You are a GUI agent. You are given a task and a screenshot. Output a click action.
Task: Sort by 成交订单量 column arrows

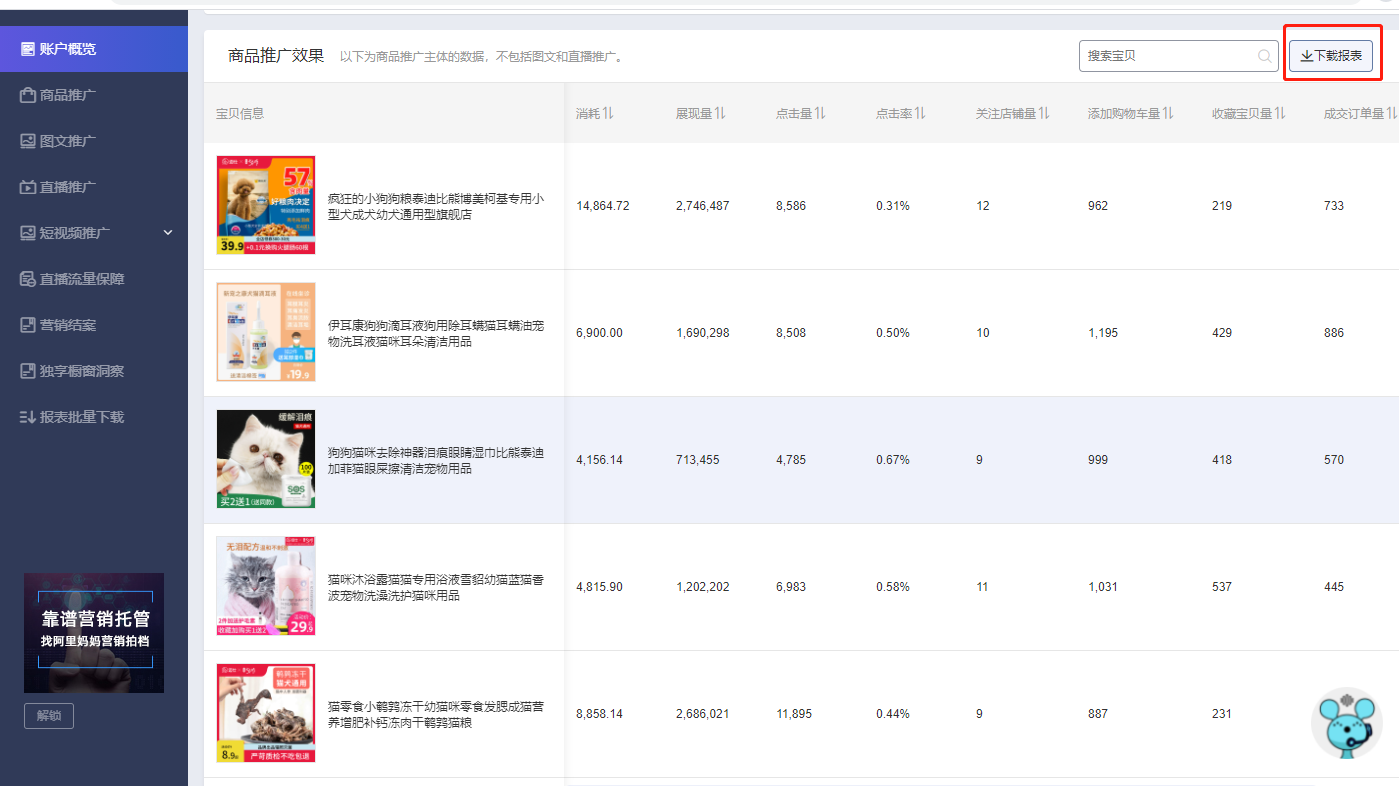[1392, 114]
